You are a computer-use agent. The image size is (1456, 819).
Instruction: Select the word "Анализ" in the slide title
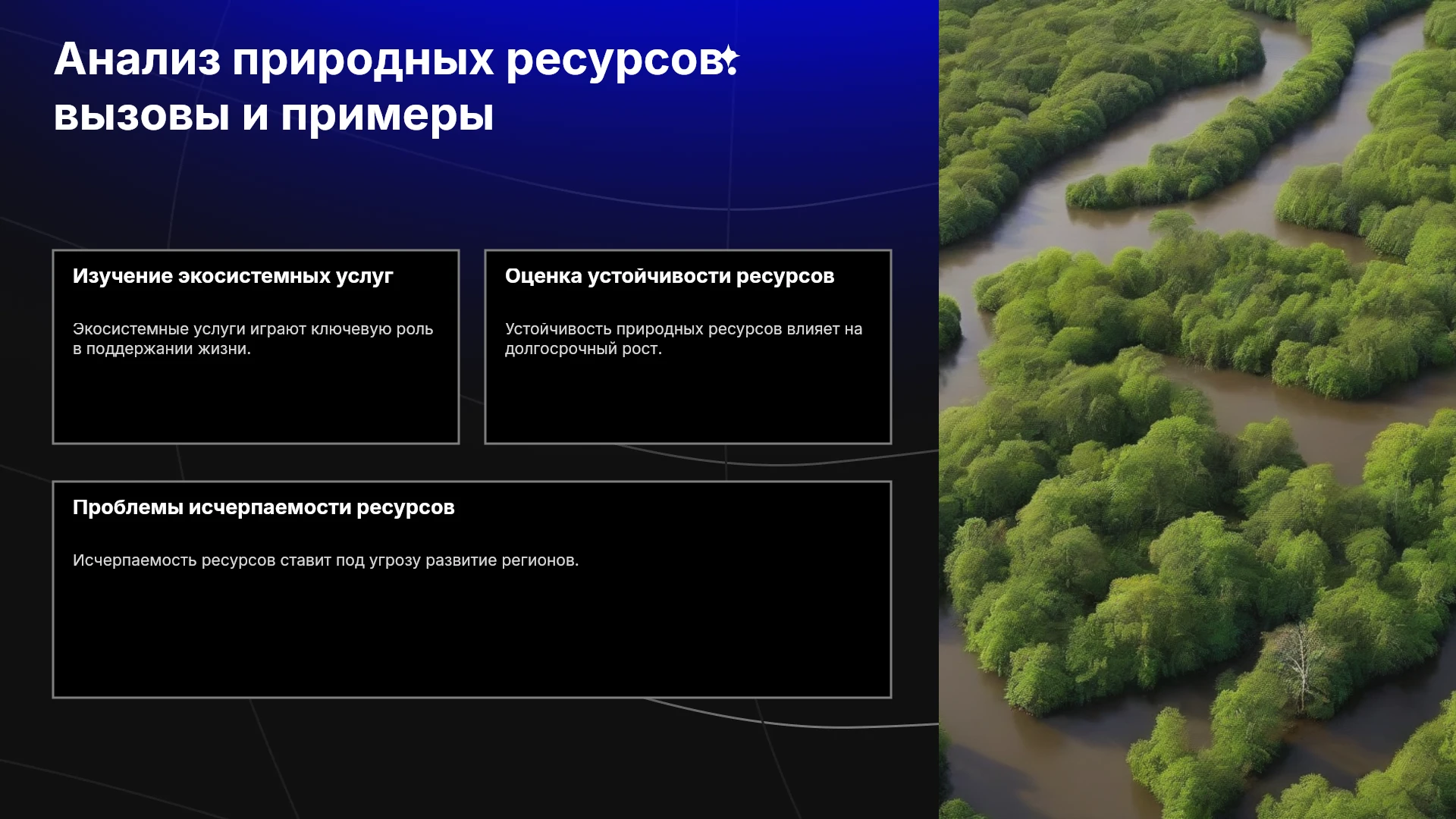(x=137, y=59)
